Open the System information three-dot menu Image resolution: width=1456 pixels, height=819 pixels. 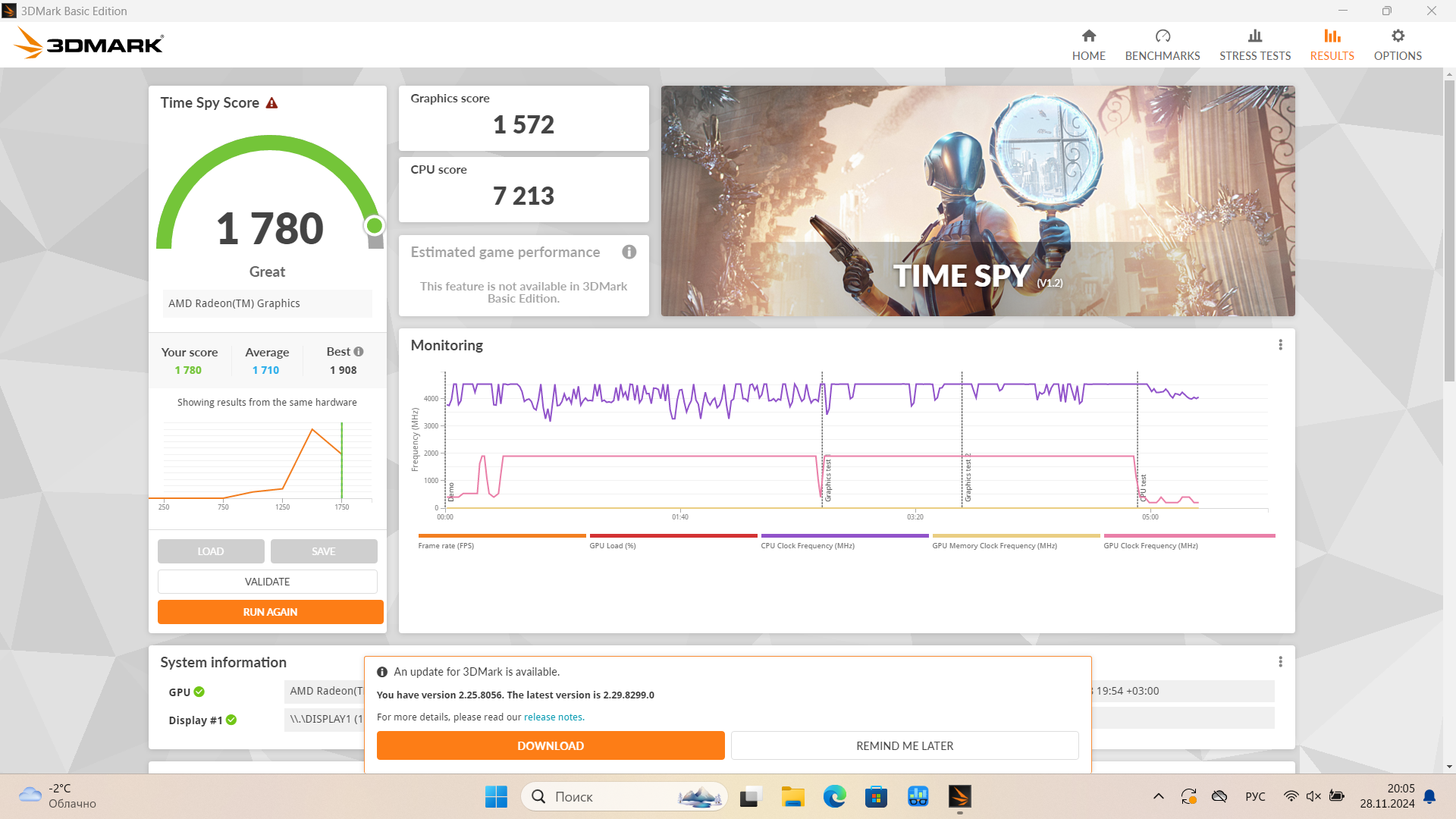pyautogui.click(x=1280, y=662)
